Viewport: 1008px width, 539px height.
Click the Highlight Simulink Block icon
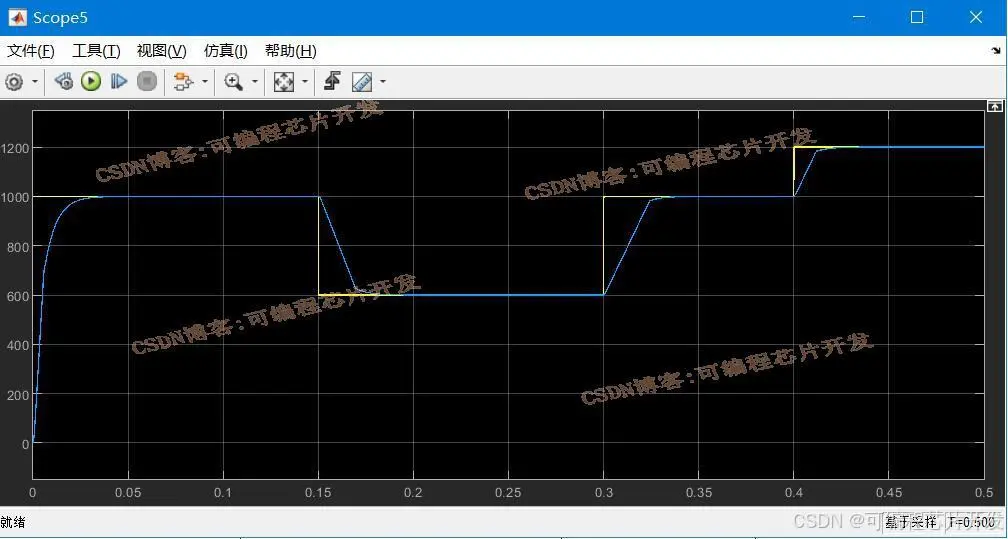click(184, 82)
